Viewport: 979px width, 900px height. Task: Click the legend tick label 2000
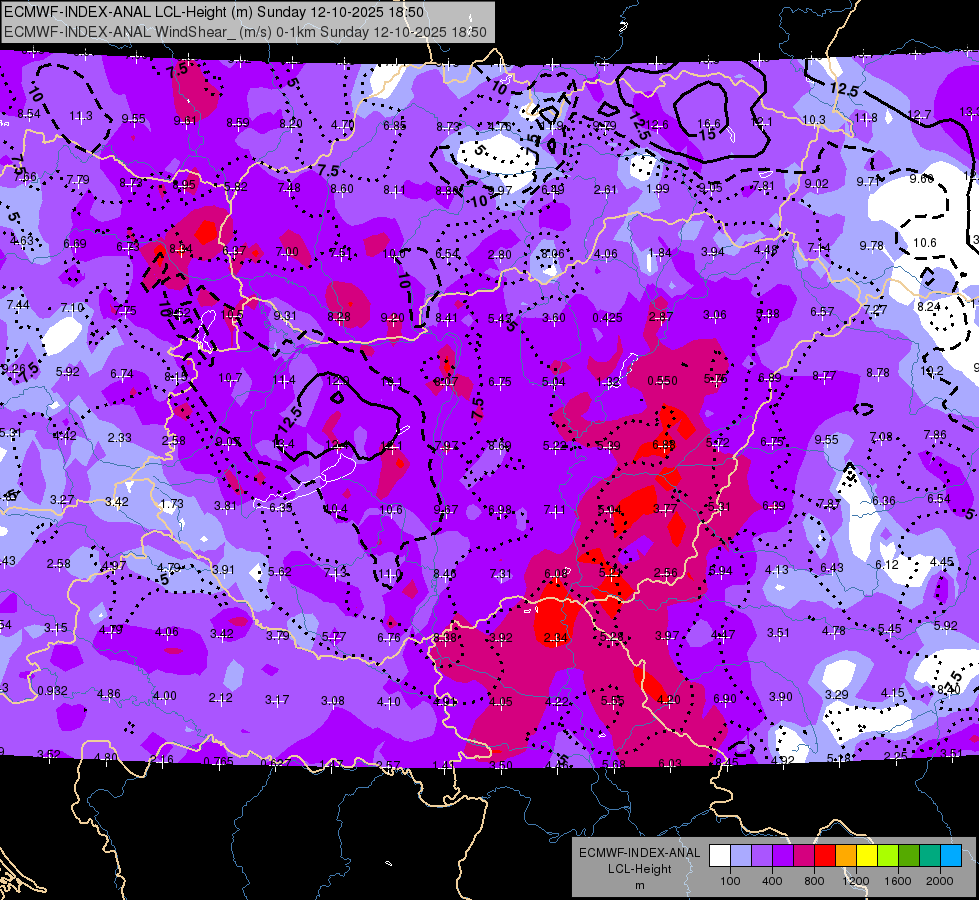pos(940,881)
